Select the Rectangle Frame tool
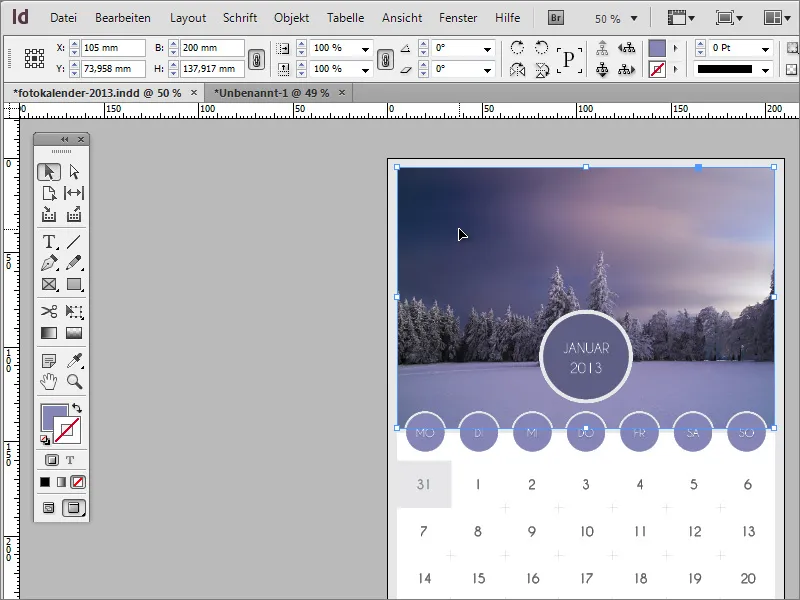Viewport: 800px width, 600px height. [49, 284]
